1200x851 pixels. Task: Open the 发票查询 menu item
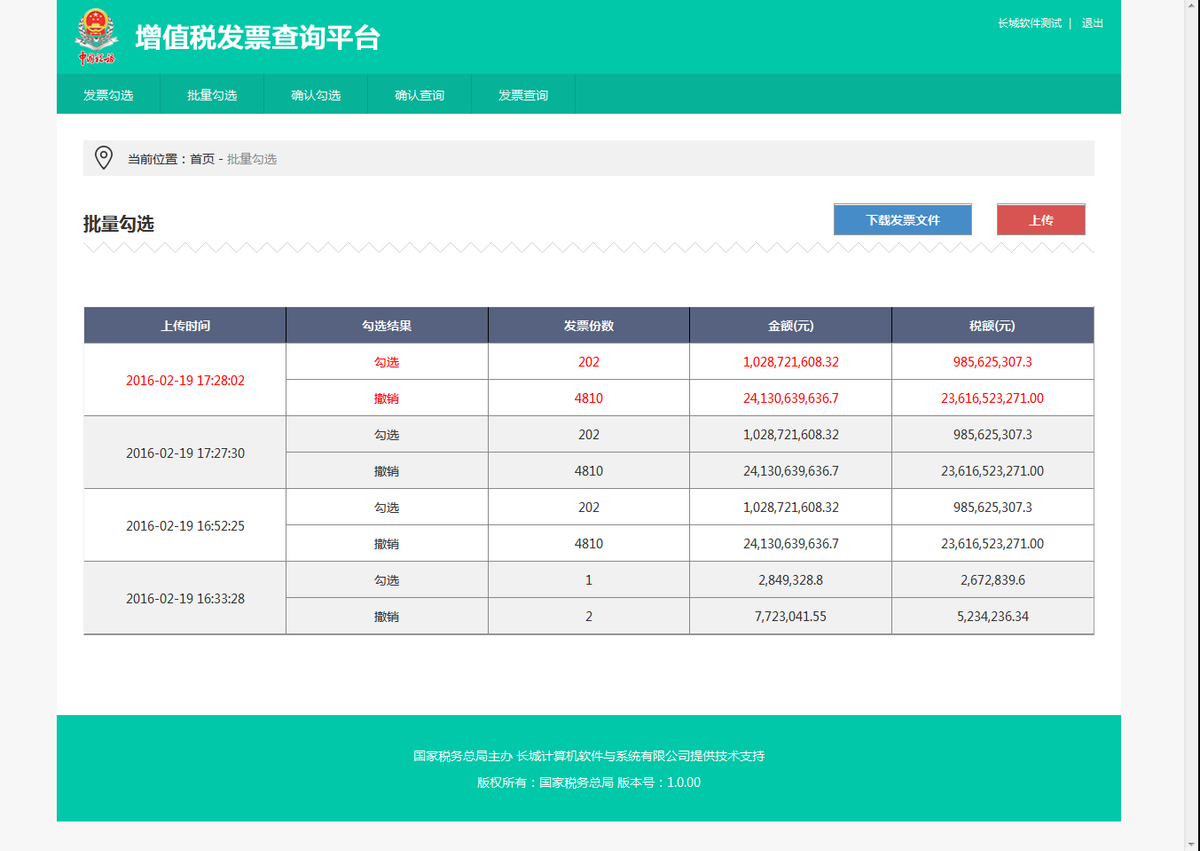pyautogui.click(x=522, y=94)
